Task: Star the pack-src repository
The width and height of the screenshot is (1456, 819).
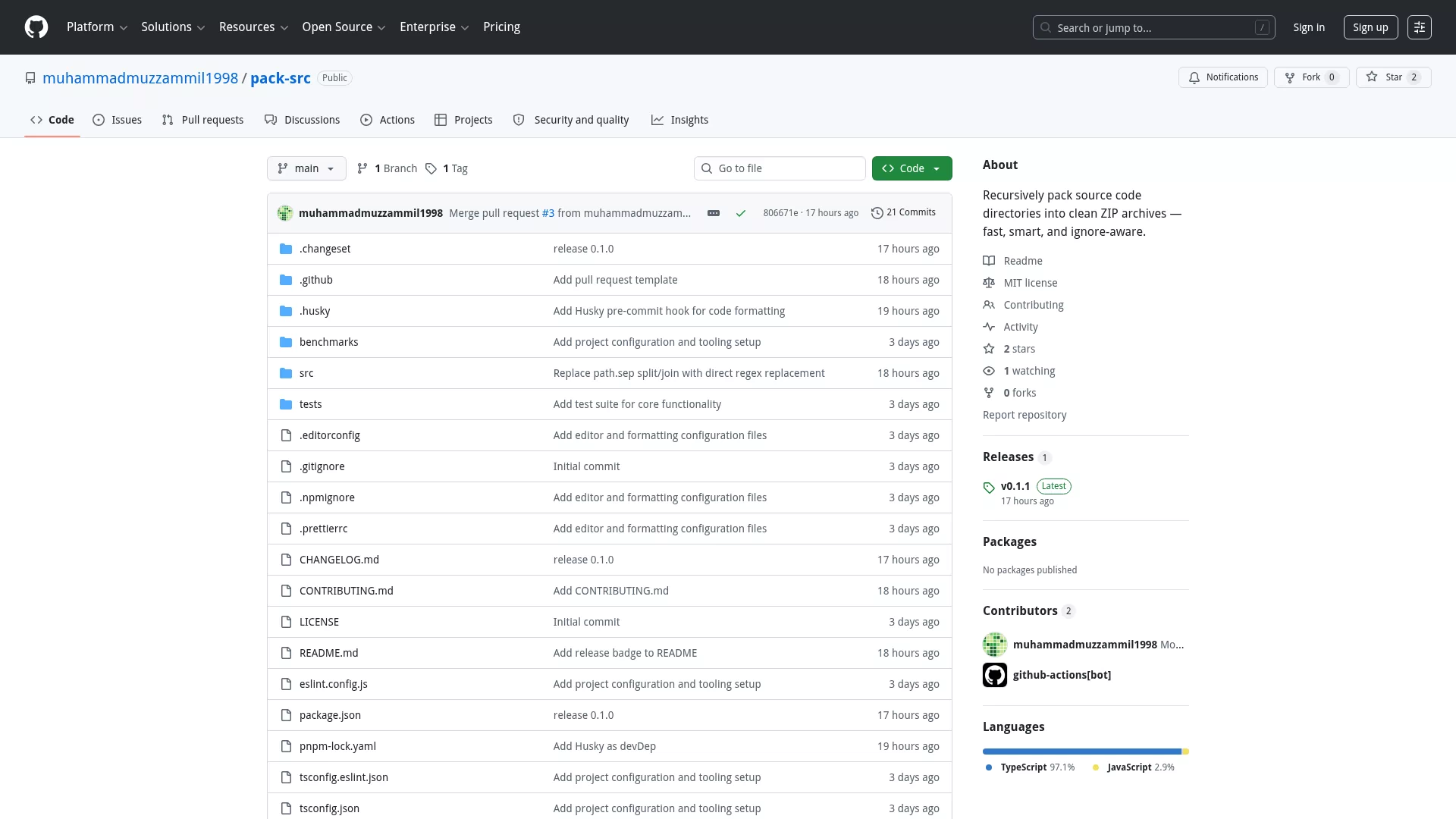Action: coord(1393,77)
